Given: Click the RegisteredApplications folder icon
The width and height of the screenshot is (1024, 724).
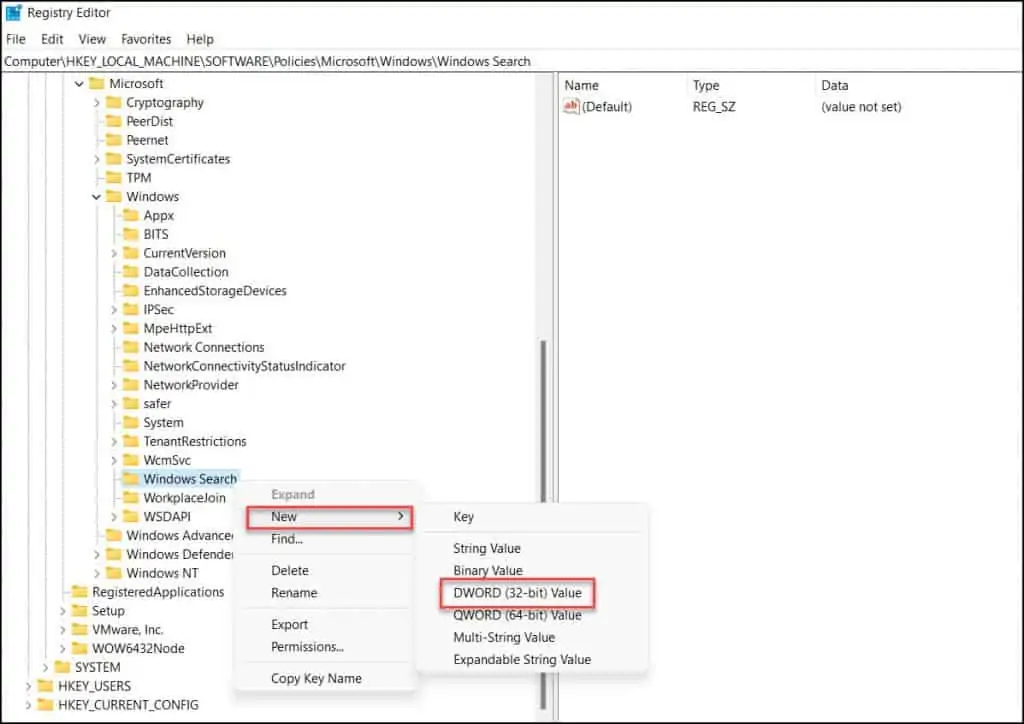Looking at the screenshot, I should point(80,592).
